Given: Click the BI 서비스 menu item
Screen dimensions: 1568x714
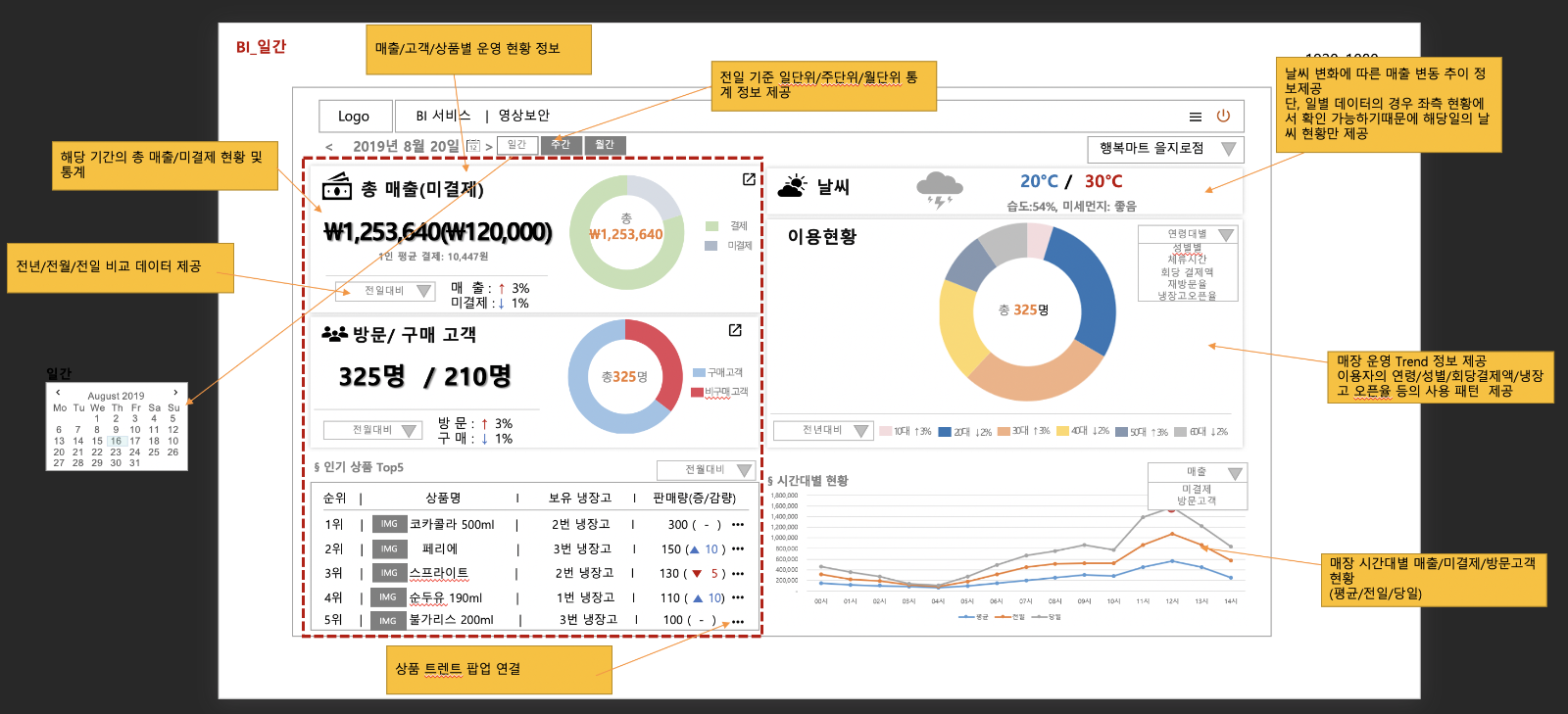Looking at the screenshot, I should pyautogui.click(x=443, y=116).
